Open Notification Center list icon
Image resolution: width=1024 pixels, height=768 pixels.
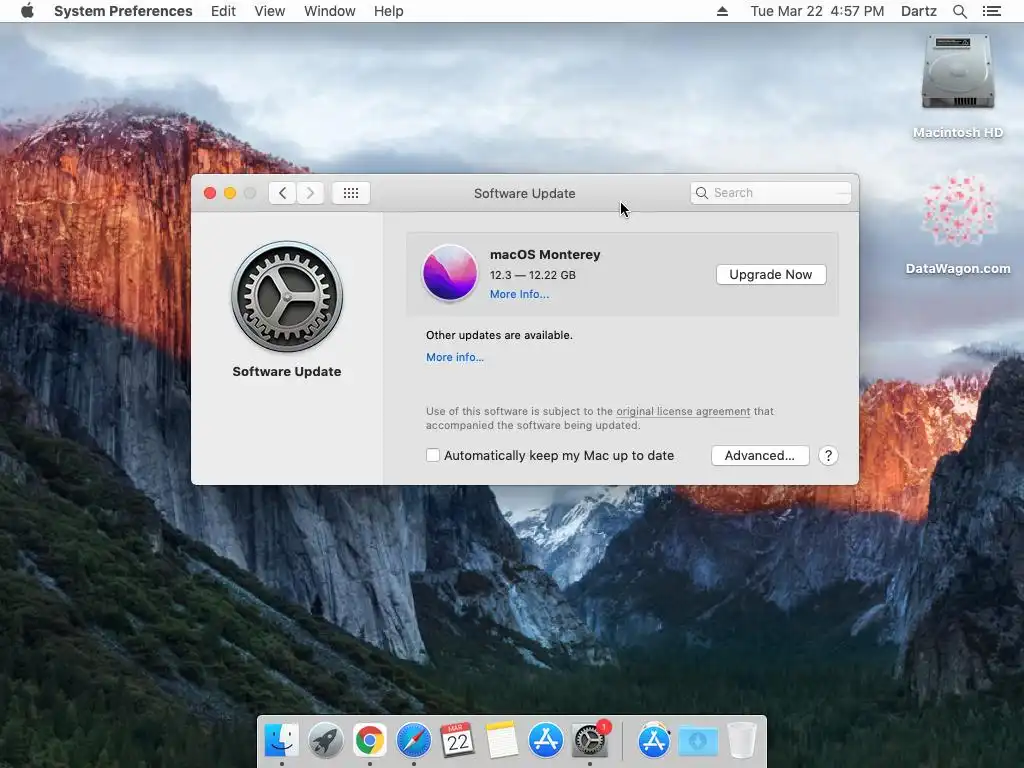click(x=991, y=11)
